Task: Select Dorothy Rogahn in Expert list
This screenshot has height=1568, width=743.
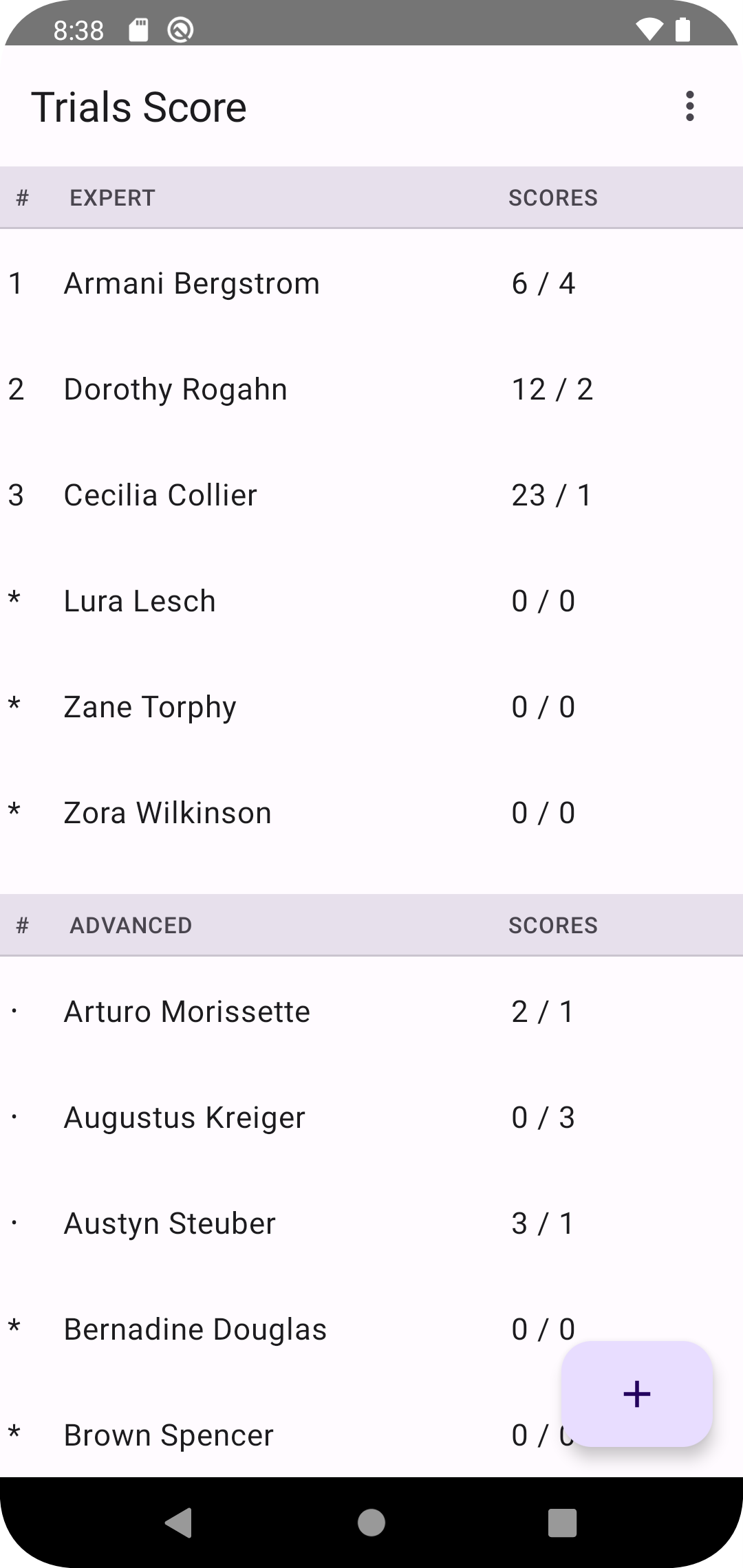Action: 175,389
